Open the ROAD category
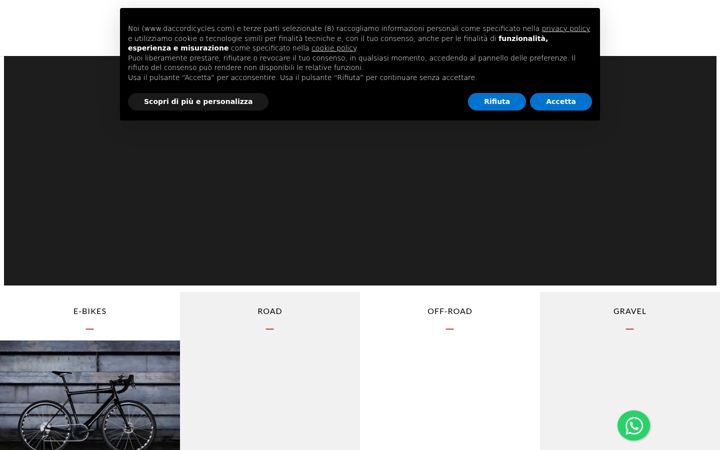 coord(270,311)
